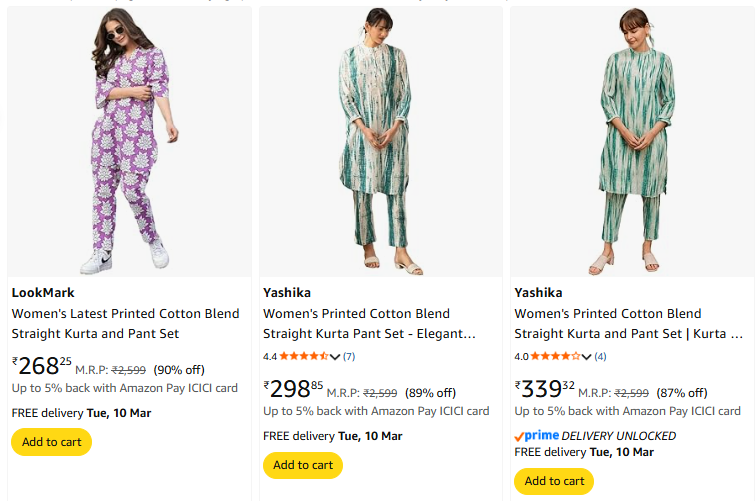Screen dimensions: 756x501
Task: Click the ₹298.85 price of middle product
Action: (x=294, y=389)
